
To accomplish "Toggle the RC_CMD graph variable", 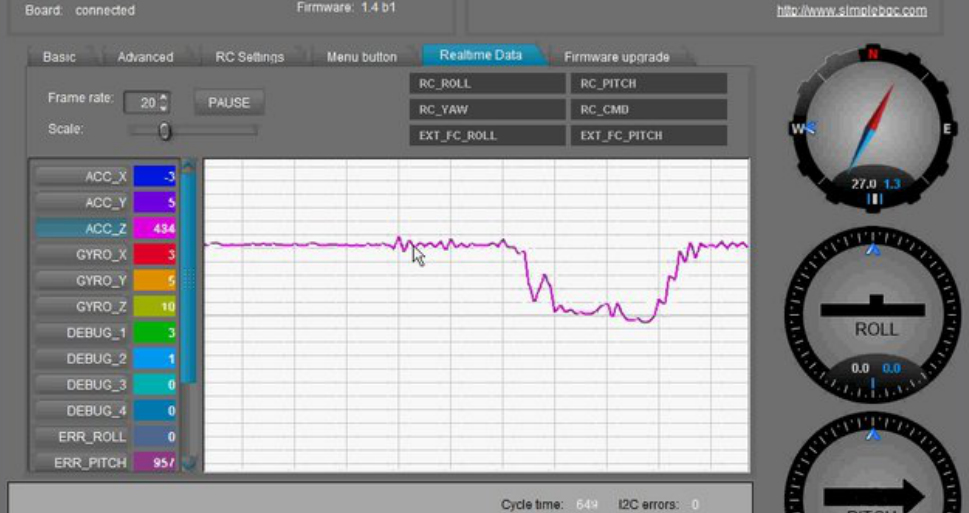I will [x=648, y=110].
